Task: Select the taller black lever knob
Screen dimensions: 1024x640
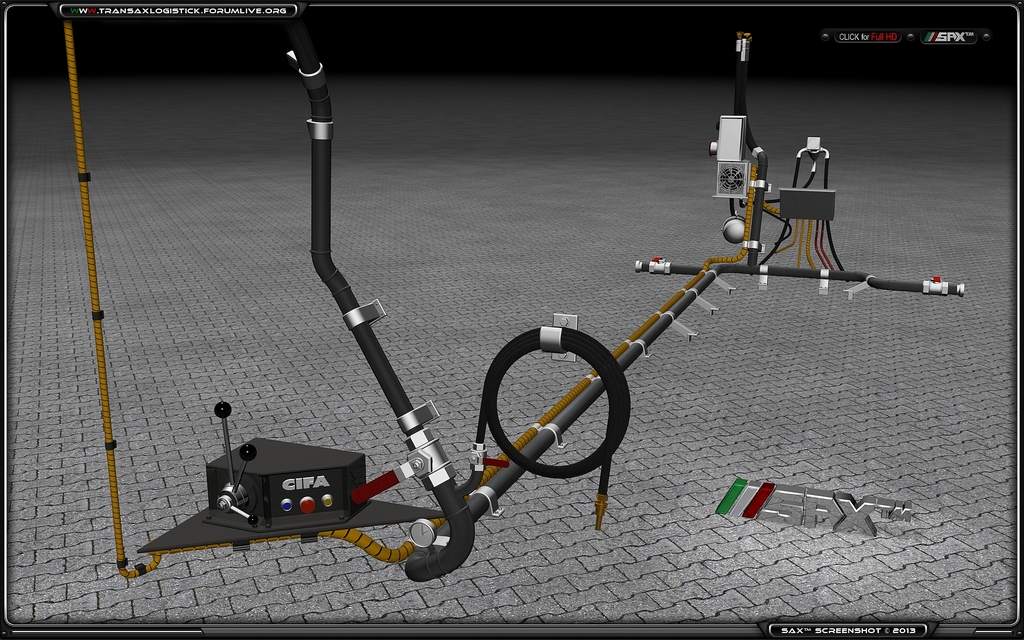Action: pyautogui.click(x=223, y=409)
